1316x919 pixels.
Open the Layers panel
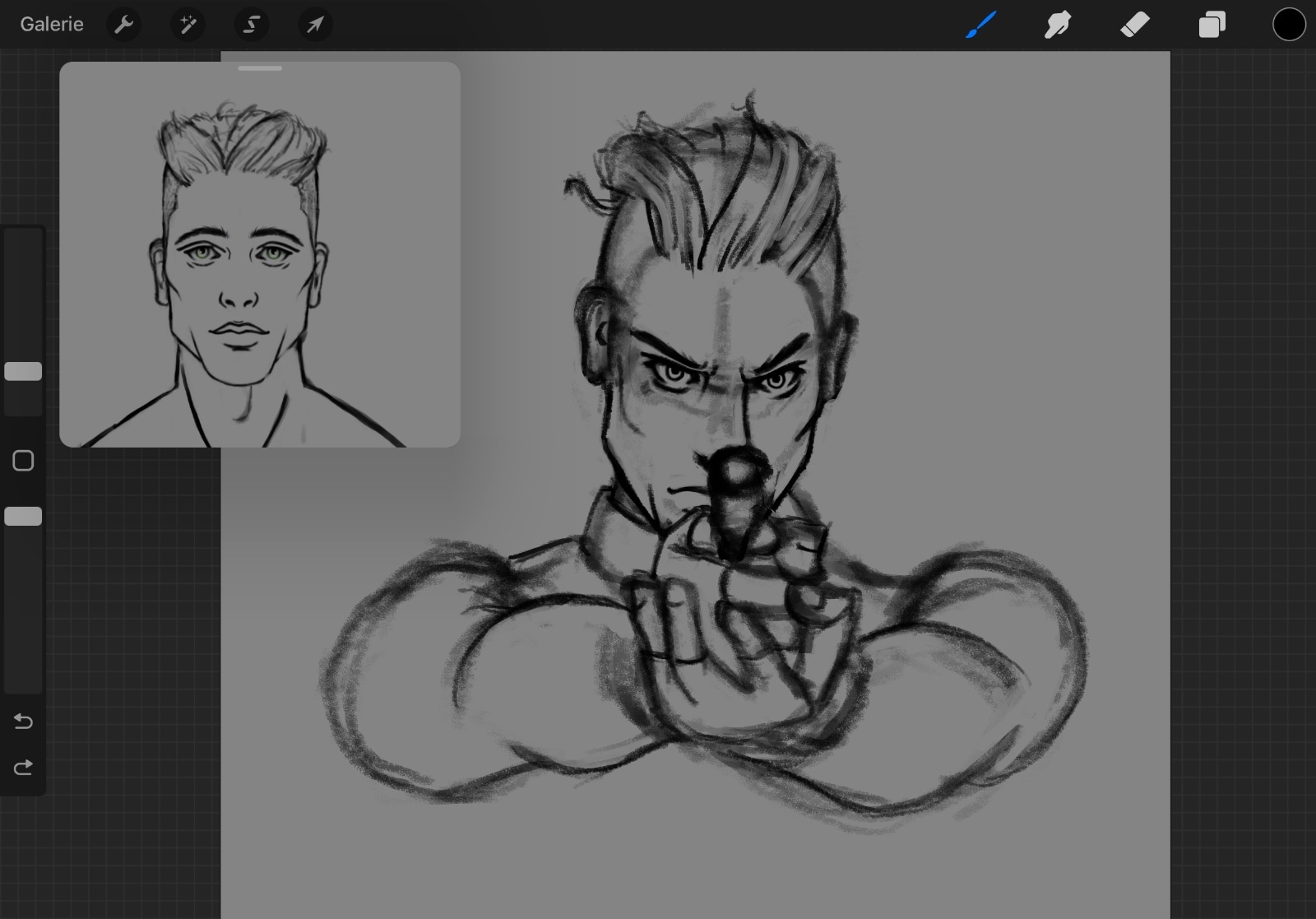(1212, 25)
